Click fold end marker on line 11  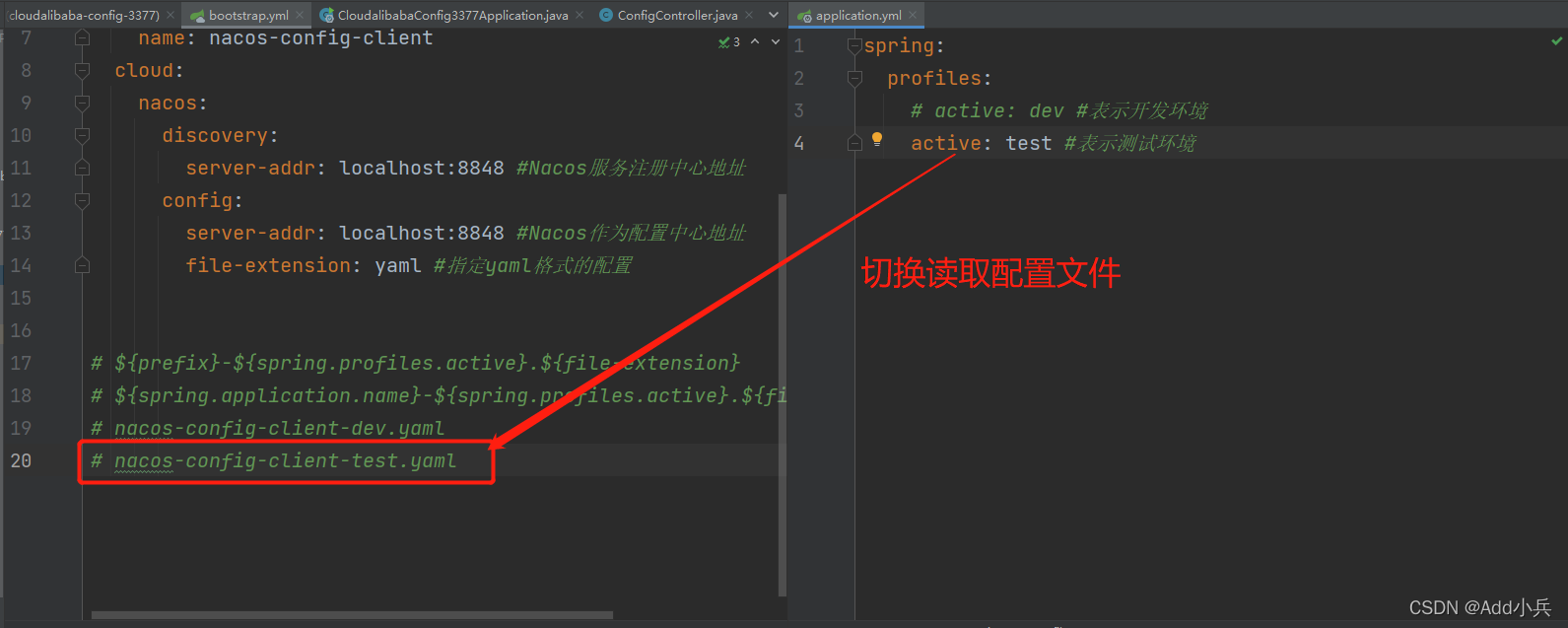(x=83, y=168)
